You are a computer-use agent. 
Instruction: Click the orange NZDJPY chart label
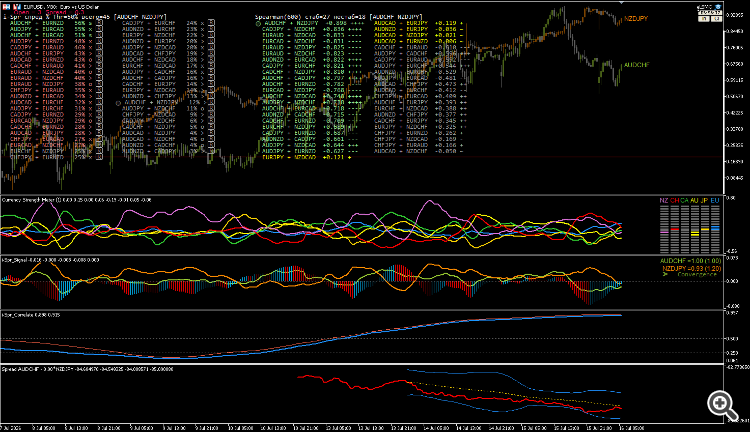636,19
